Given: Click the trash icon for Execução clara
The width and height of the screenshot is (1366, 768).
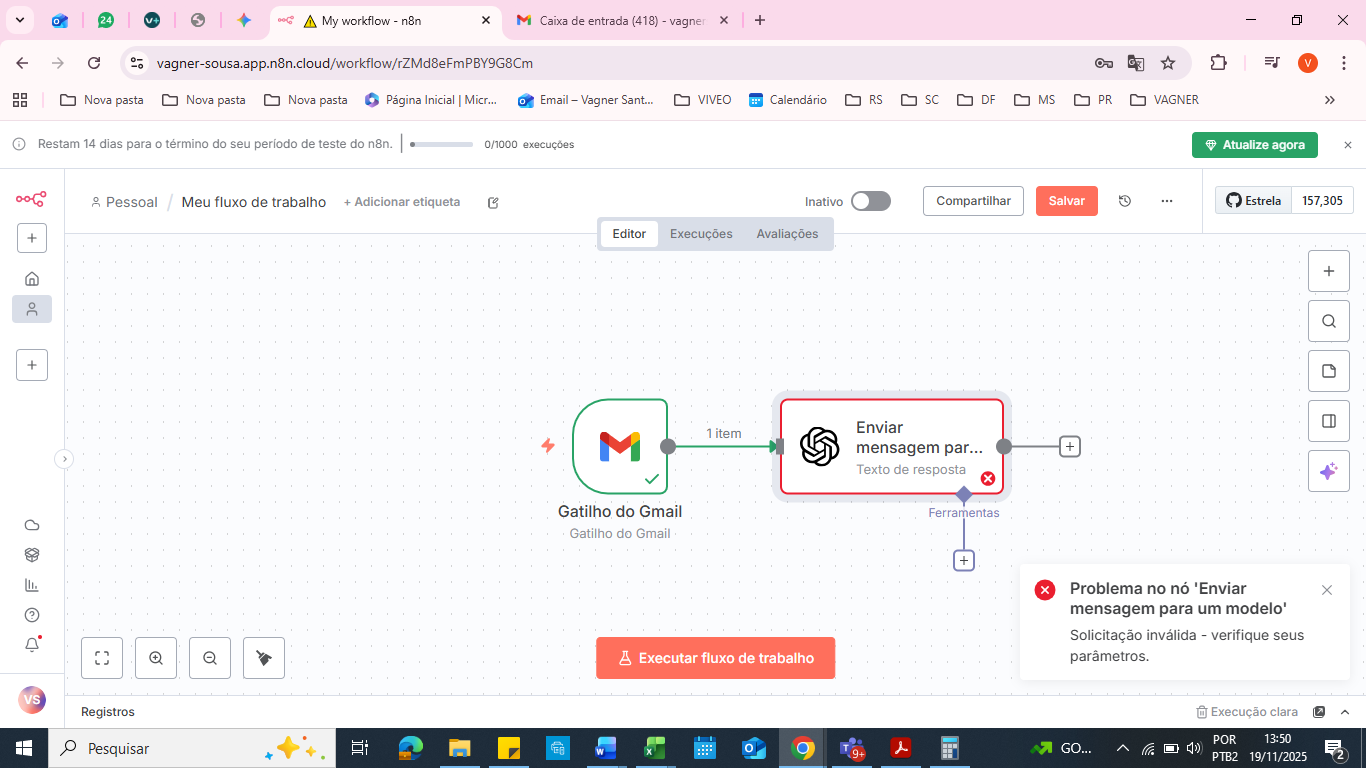Looking at the screenshot, I should (x=1202, y=712).
